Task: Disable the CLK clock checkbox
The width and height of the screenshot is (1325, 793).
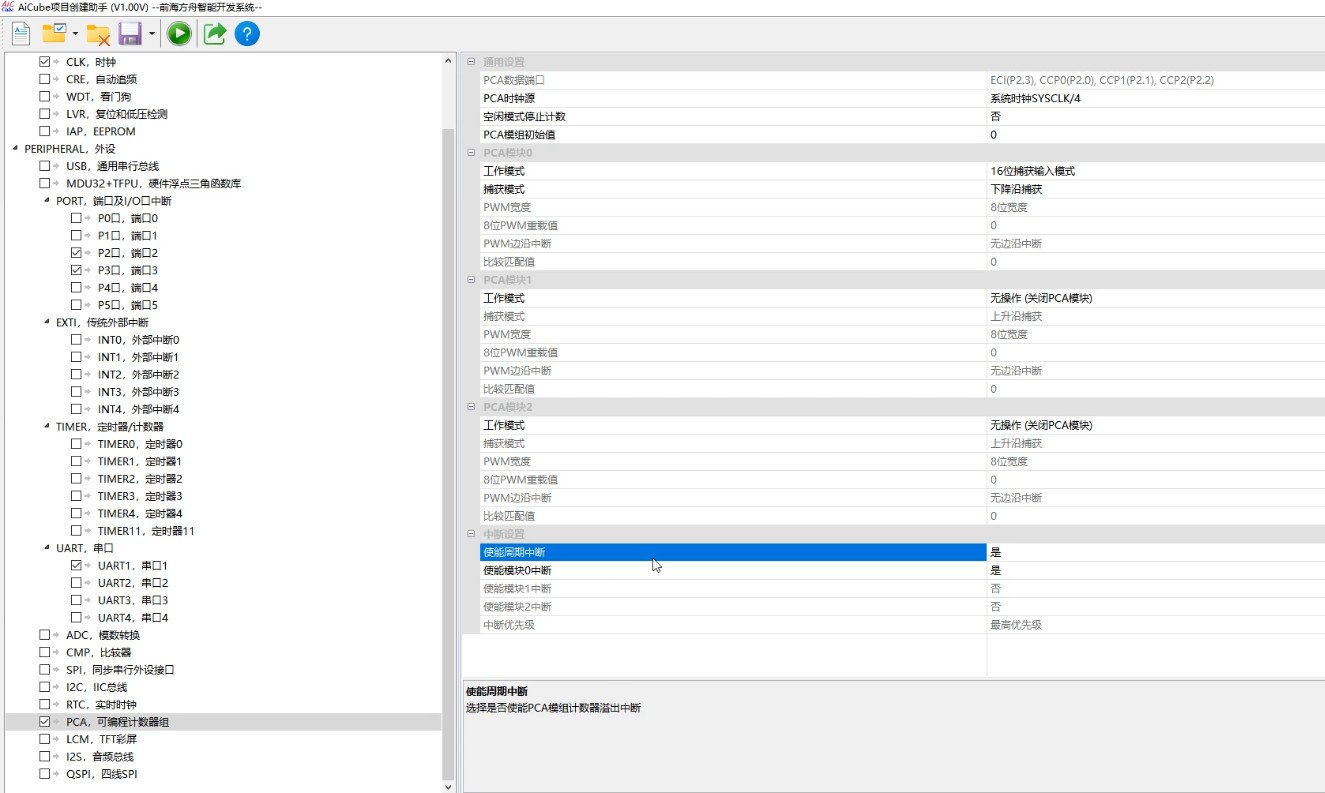Action: coord(44,62)
